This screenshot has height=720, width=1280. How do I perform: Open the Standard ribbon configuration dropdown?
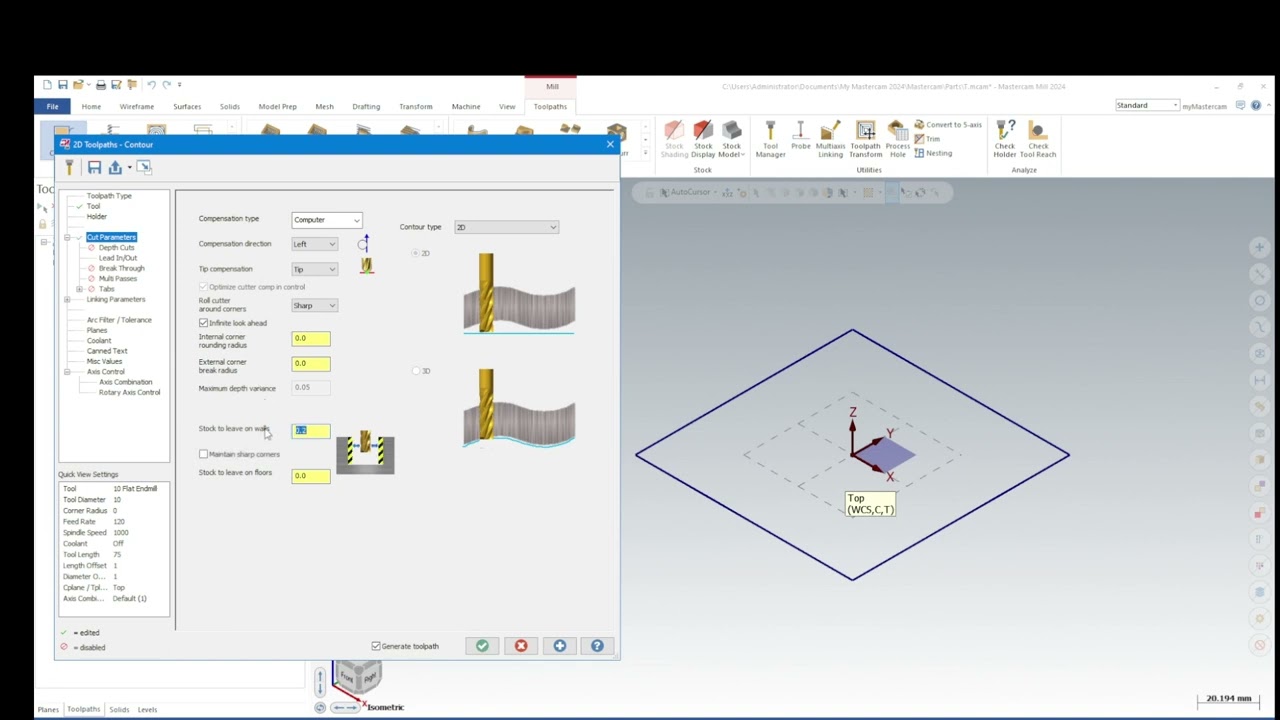1148,105
